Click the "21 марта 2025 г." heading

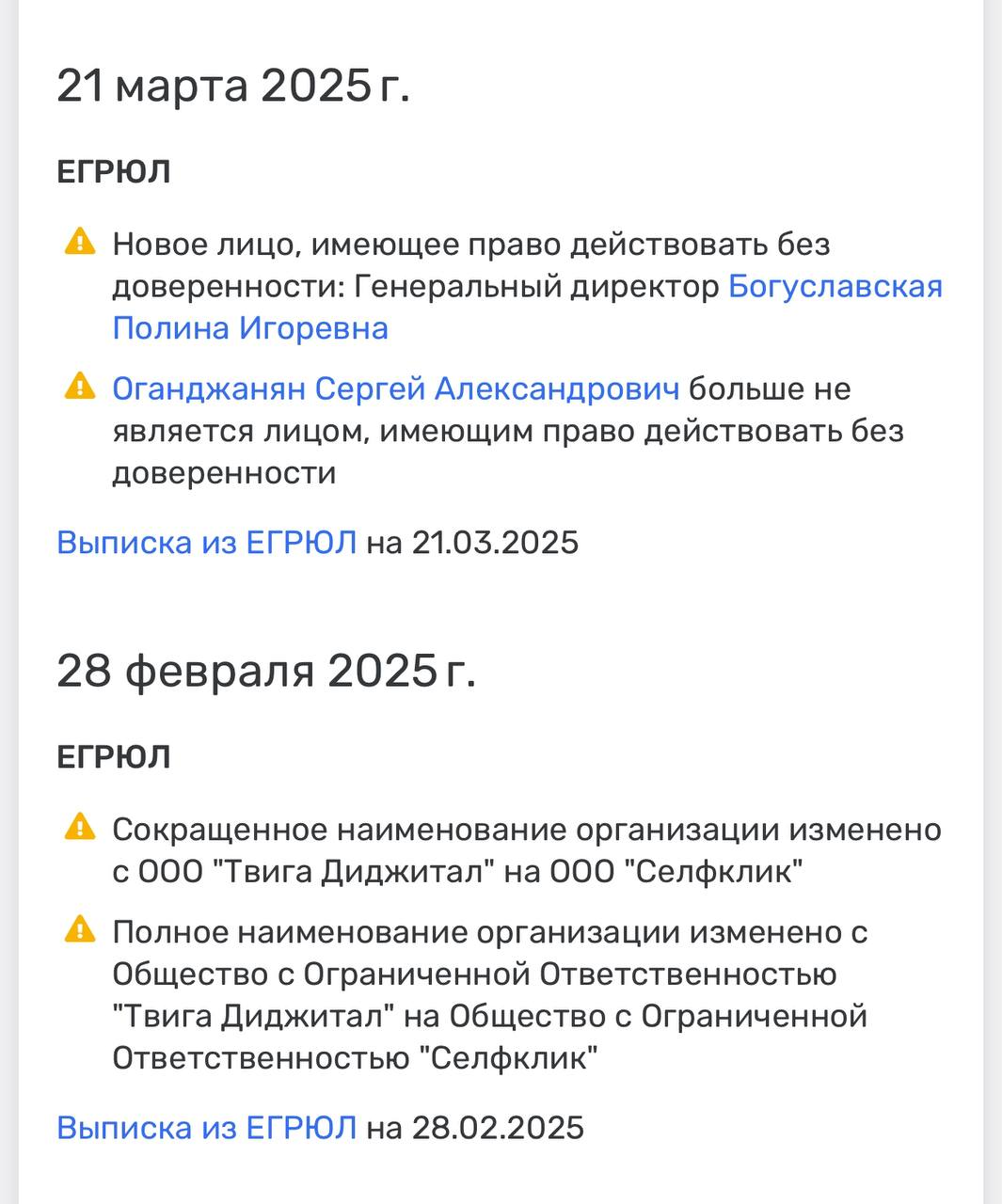coord(233,87)
